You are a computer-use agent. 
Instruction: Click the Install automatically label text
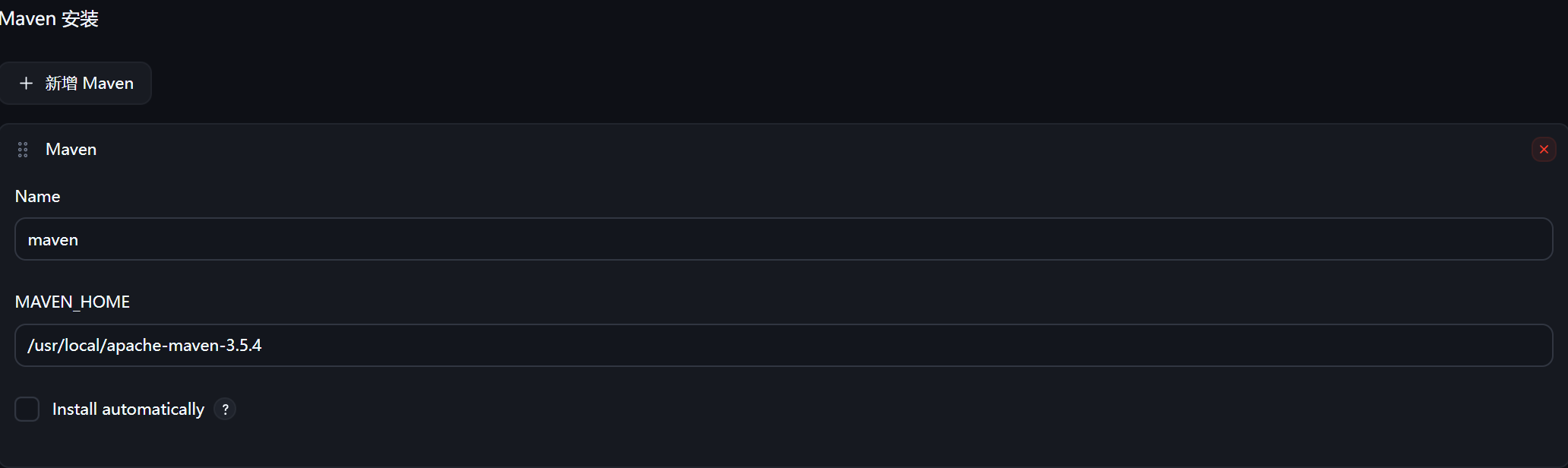click(x=128, y=409)
